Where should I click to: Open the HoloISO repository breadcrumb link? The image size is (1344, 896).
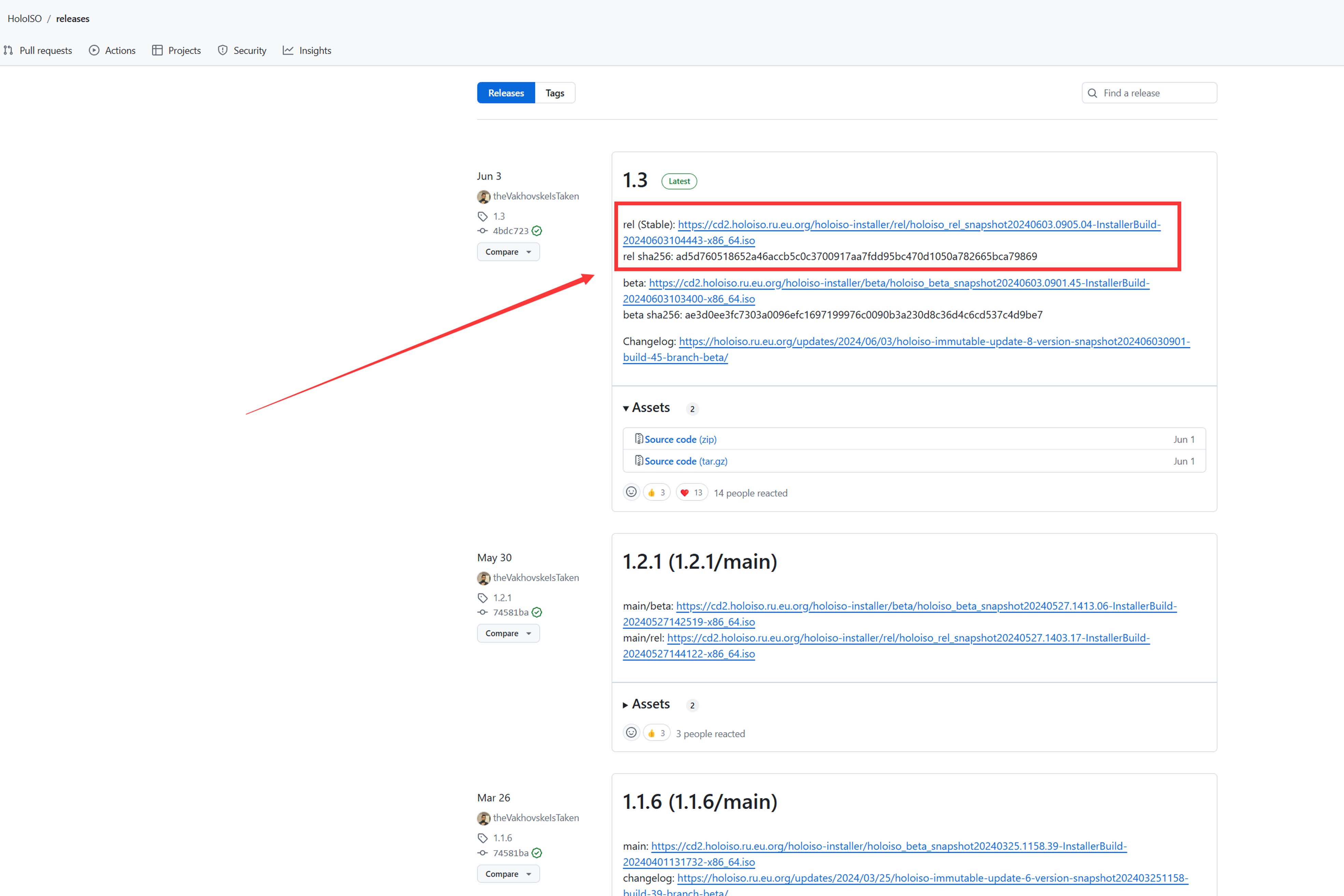(x=25, y=18)
